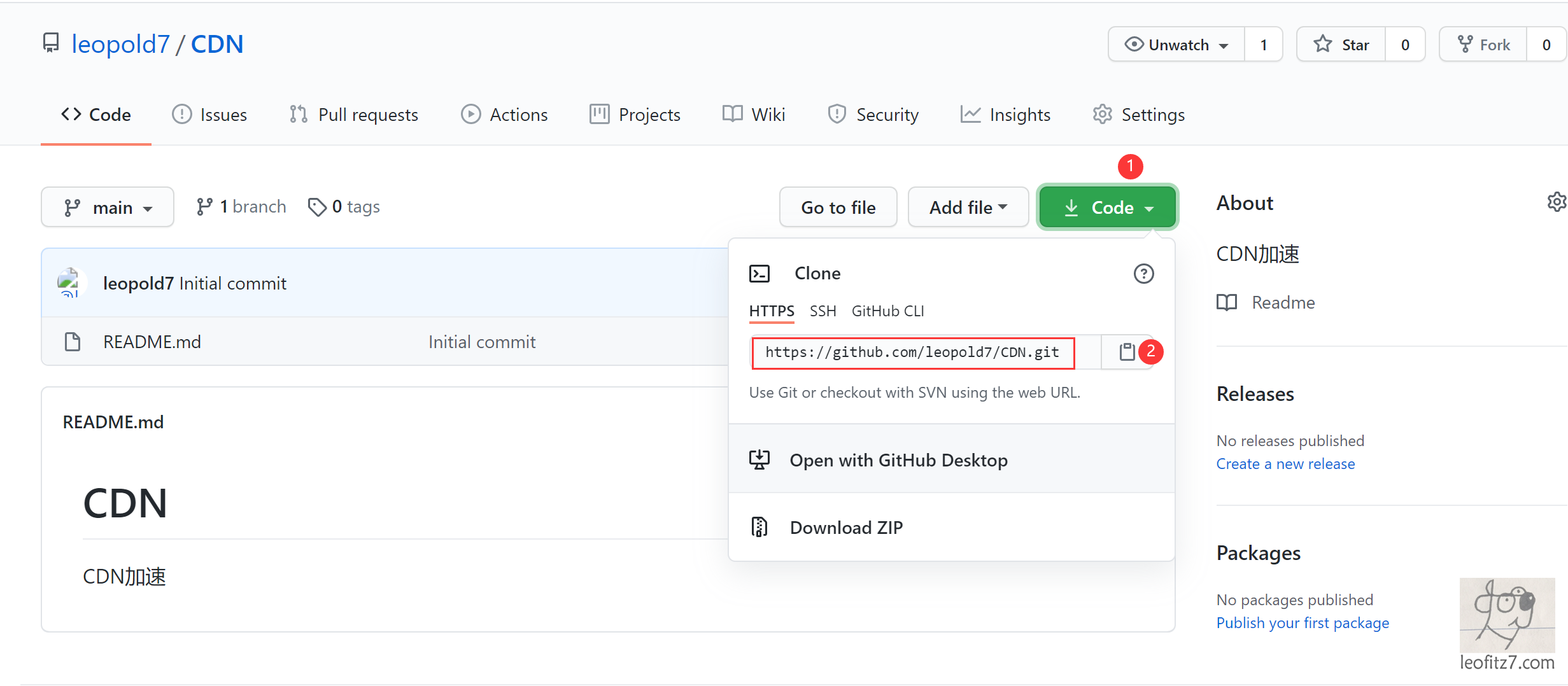Screen dimensions: 1568x686
Task: Click Publish your first package
Action: click(1303, 623)
